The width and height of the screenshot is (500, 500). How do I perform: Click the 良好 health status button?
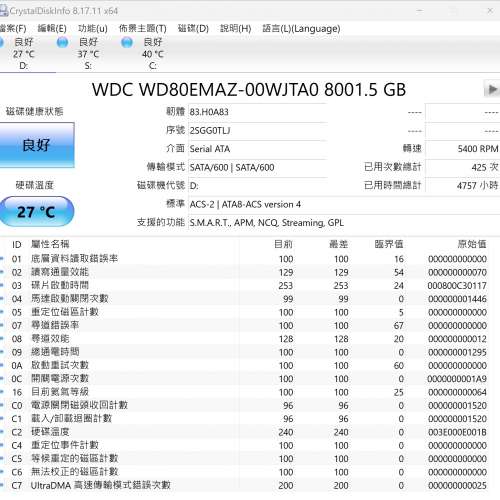coord(37,145)
